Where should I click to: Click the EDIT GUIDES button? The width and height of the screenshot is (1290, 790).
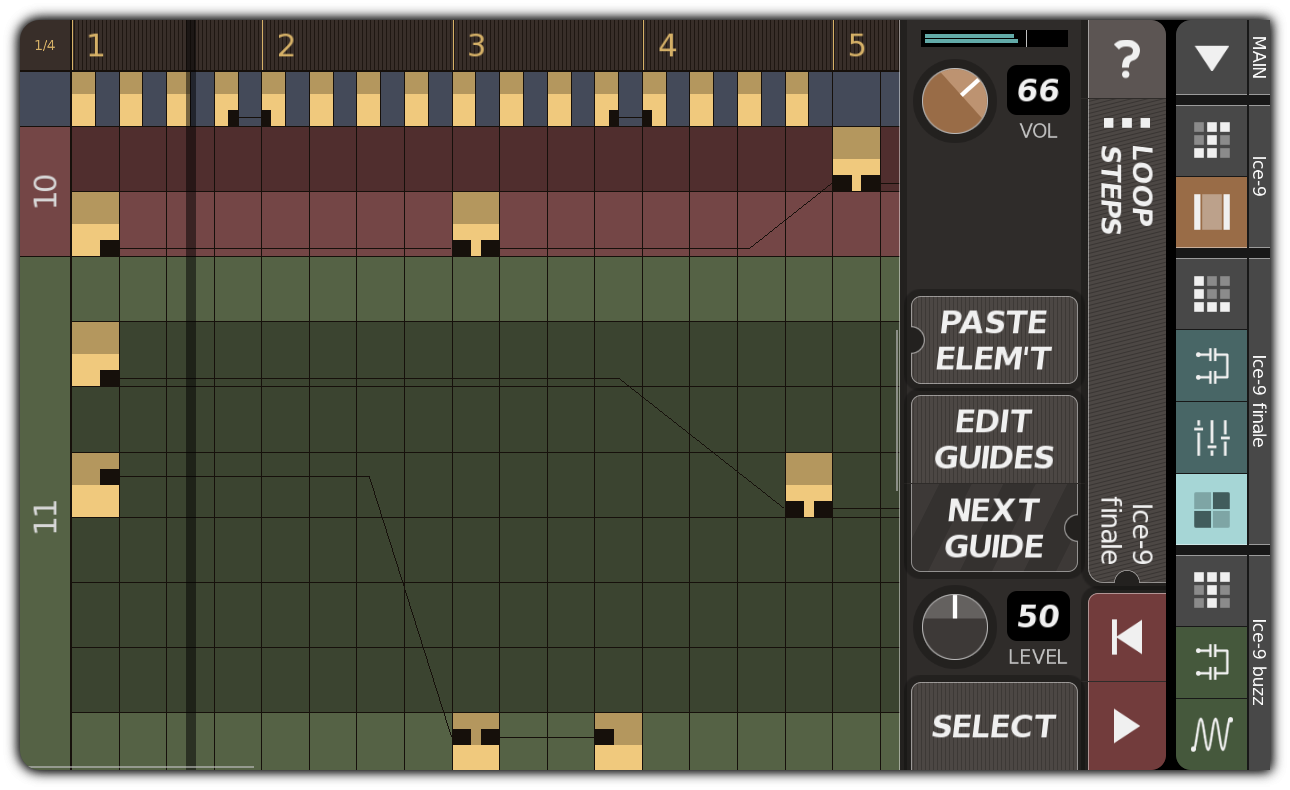993,439
